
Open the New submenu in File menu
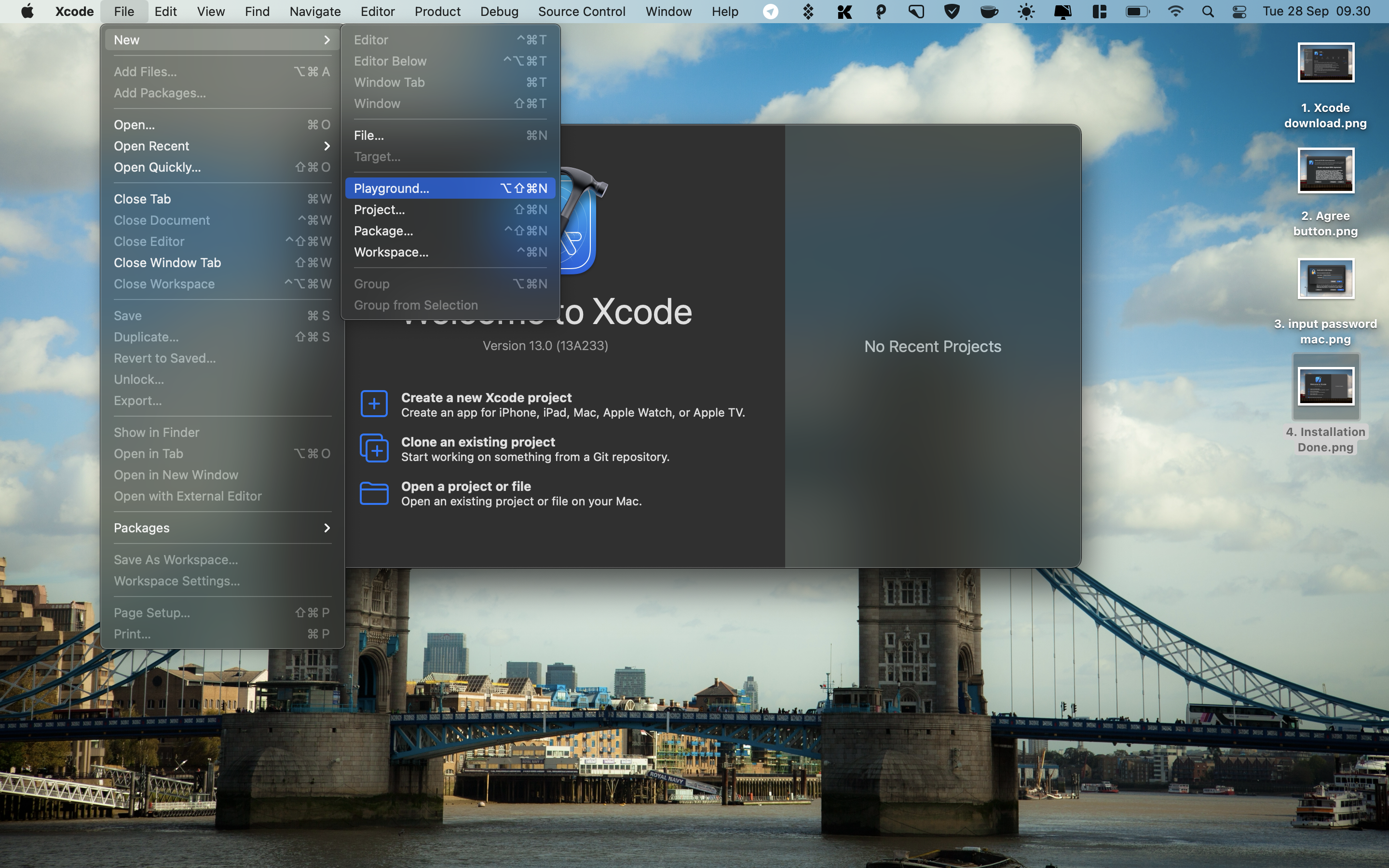pos(223,40)
